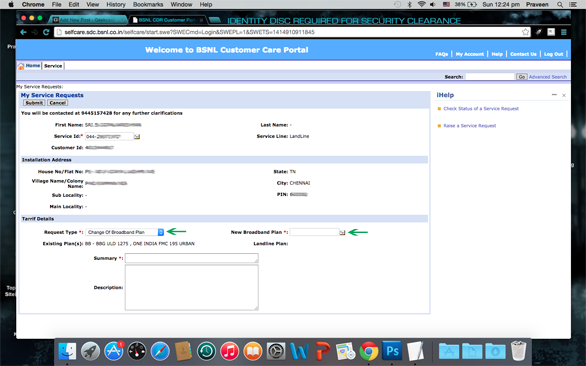Open My Account link
This screenshot has height=366, width=586.
[x=470, y=54]
